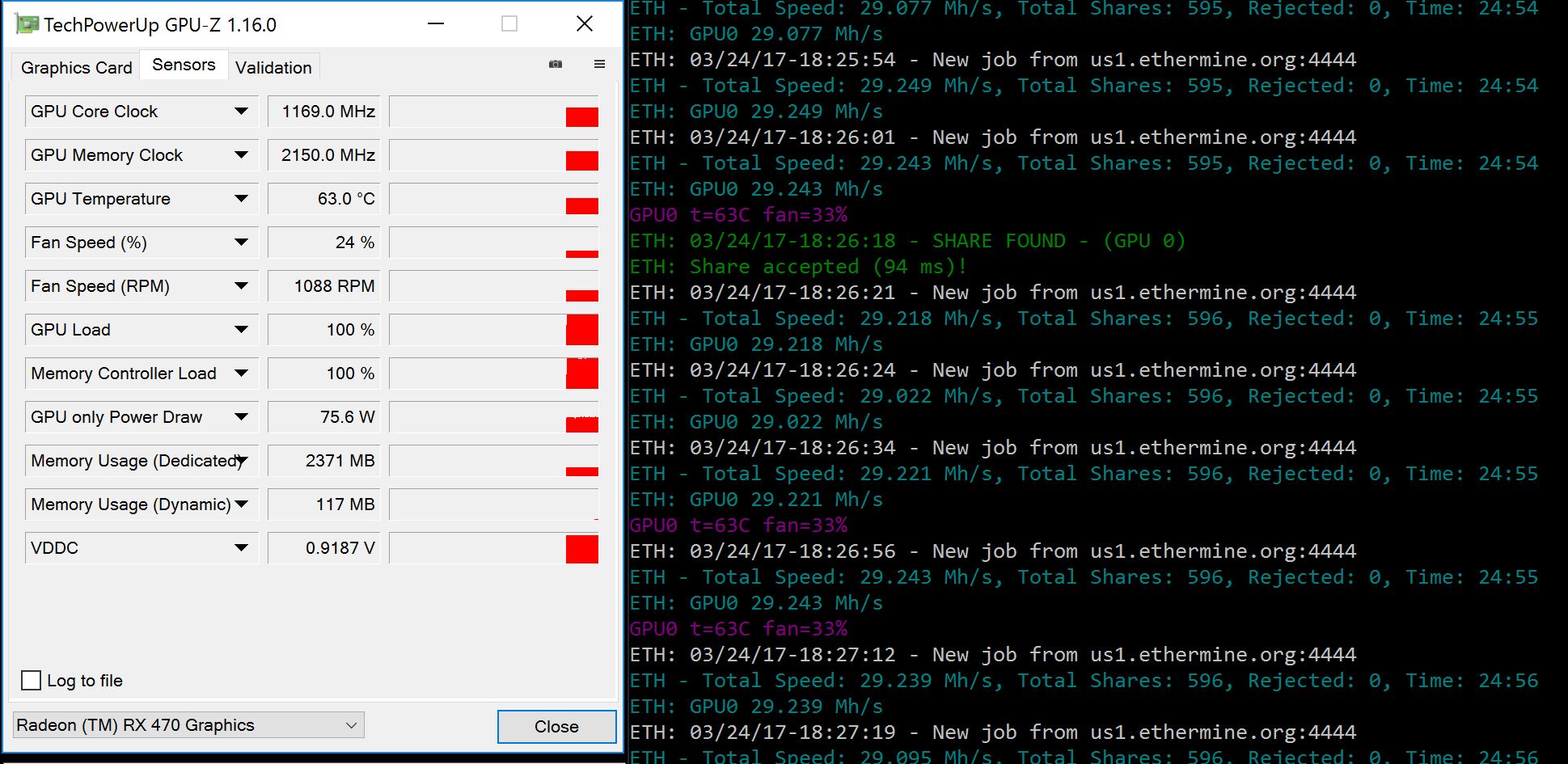This screenshot has height=764, width=1568.
Task: Expand the GPU Core Clock sensor dropdown
Action: 241,112
